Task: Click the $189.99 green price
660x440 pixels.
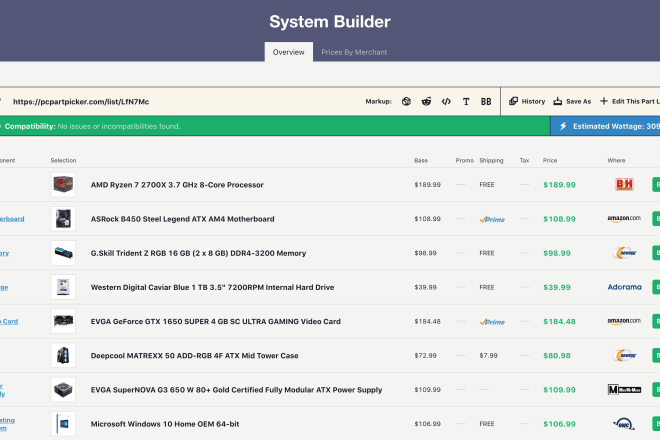Action: coord(559,185)
